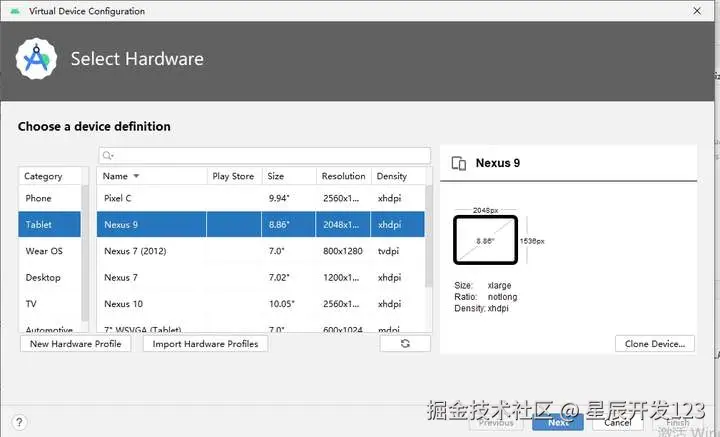
Task: Click the device table scrollbar
Action: coord(428,236)
